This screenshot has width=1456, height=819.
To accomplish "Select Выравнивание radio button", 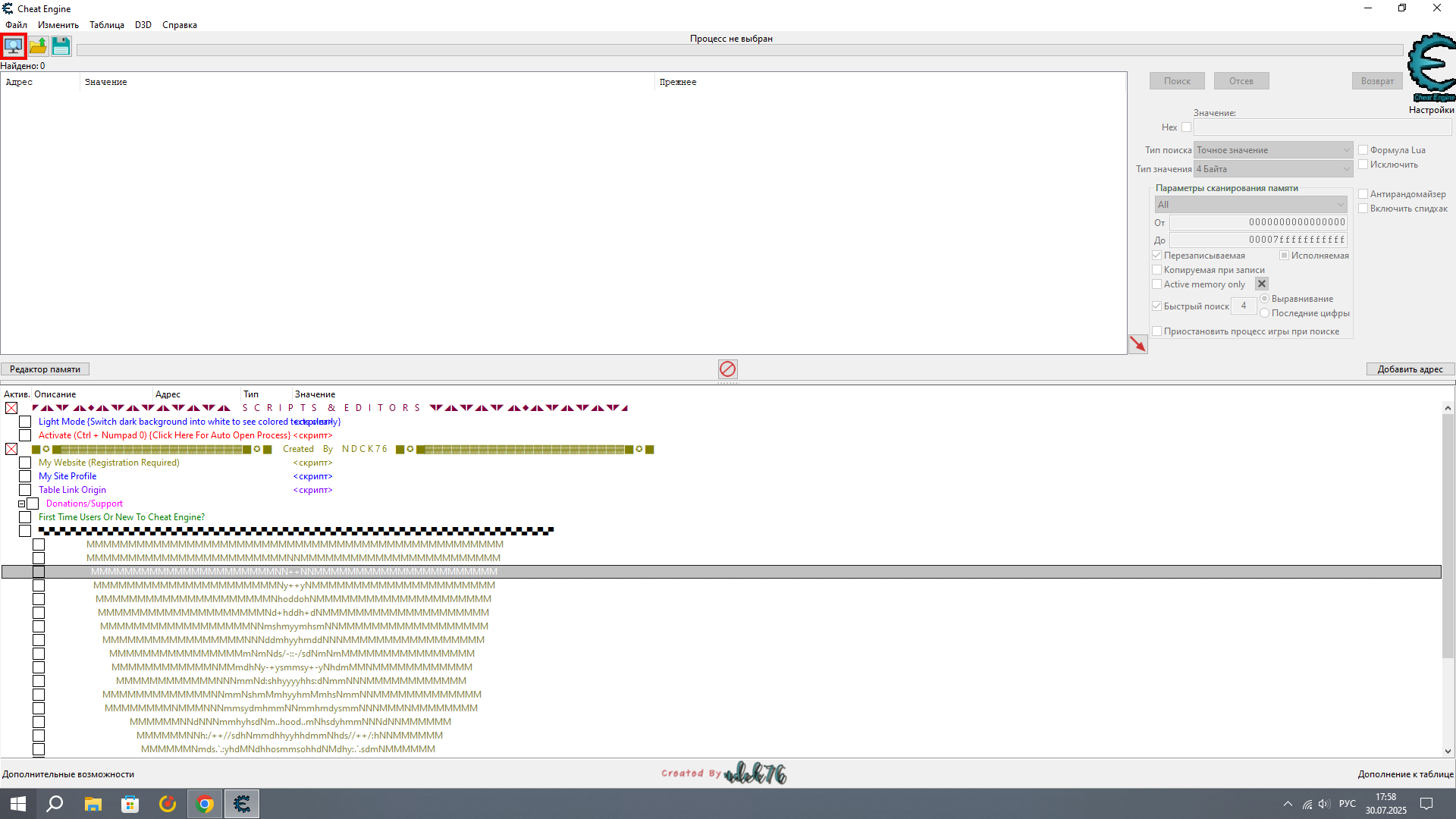I will coord(1264,299).
